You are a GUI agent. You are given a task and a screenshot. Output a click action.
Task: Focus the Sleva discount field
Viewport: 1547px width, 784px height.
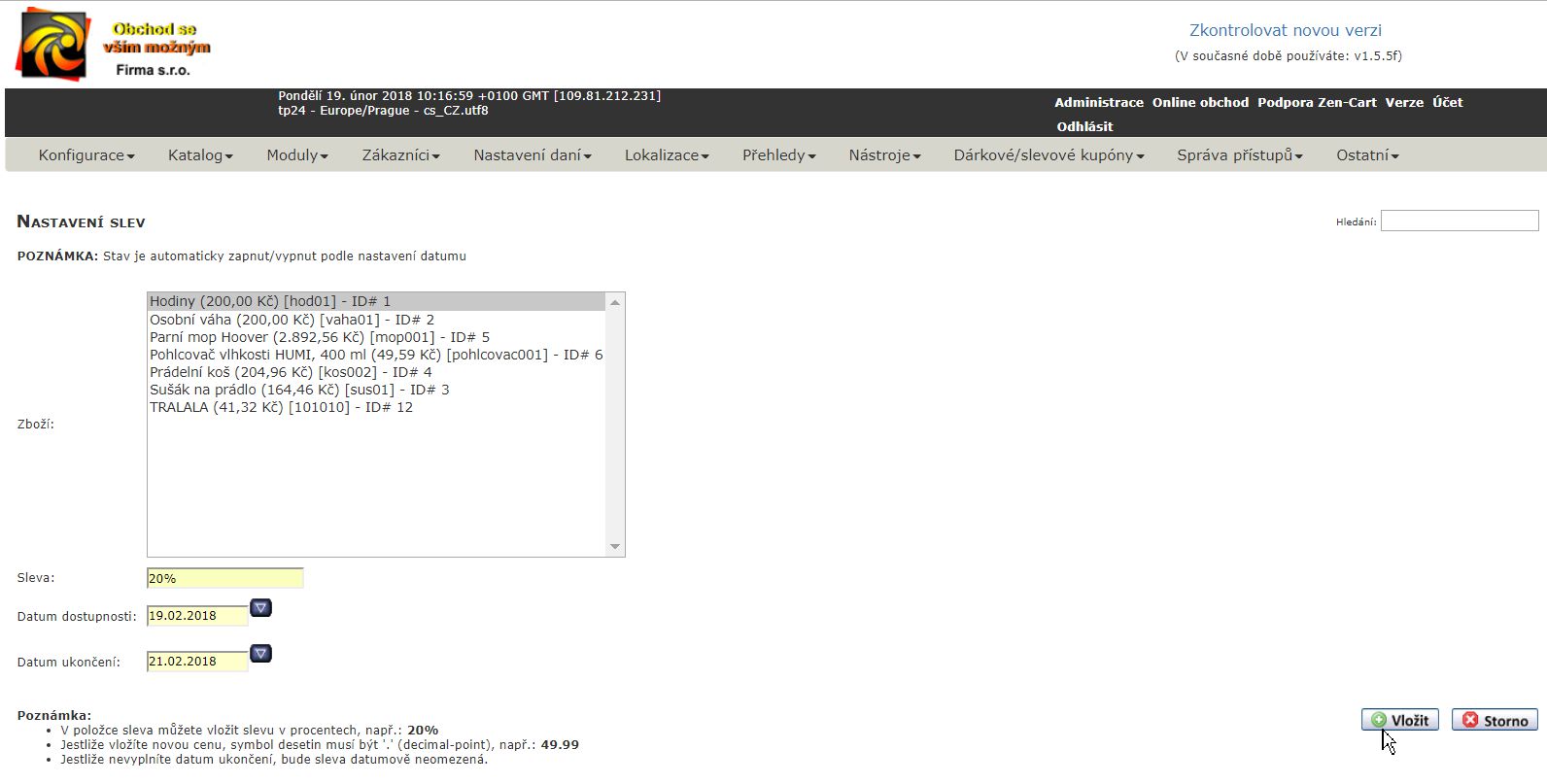tap(224, 578)
